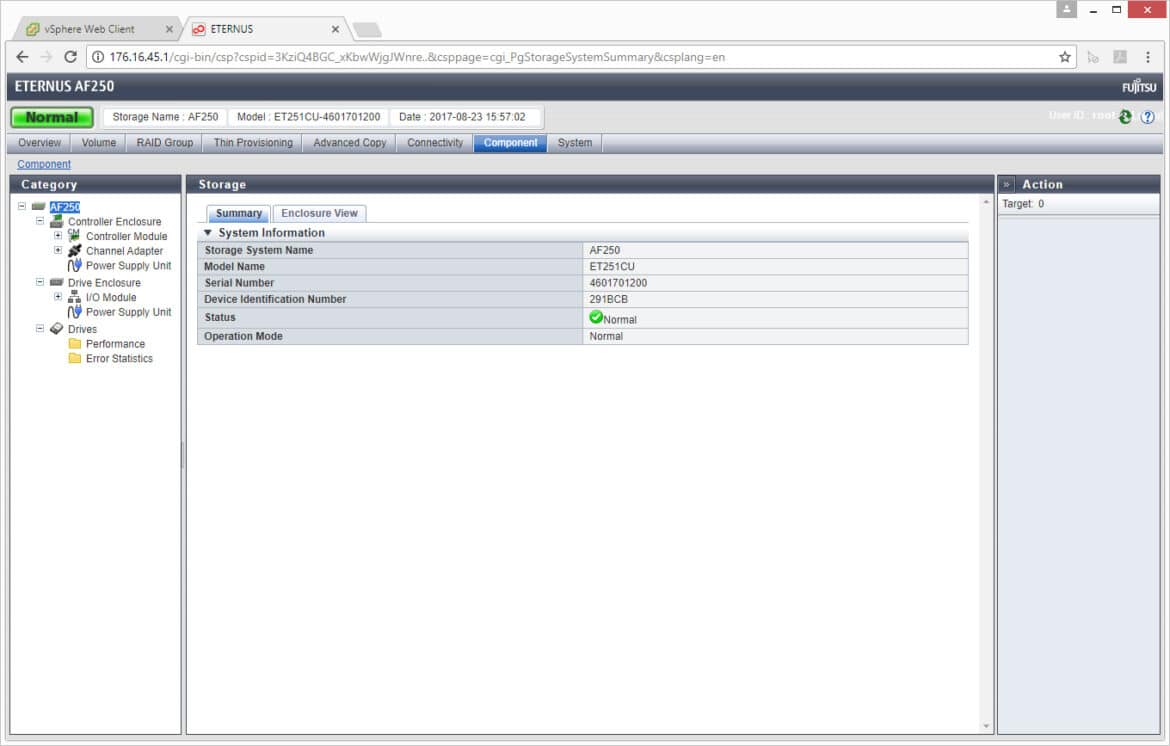
Task: Go back with browser back arrow
Action: [x=22, y=57]
